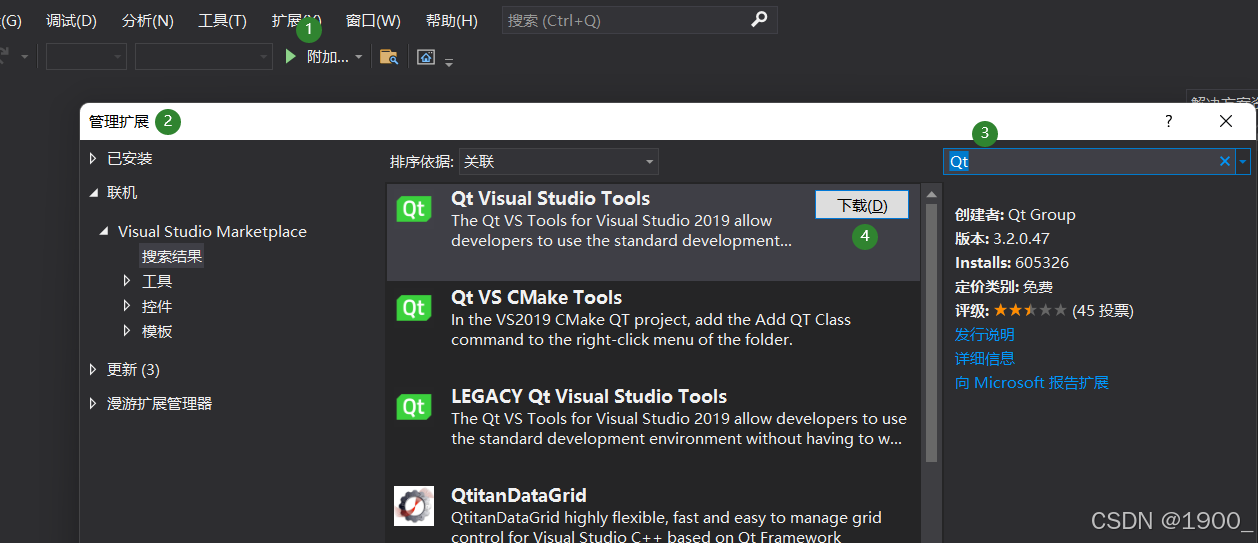The image size is (1258, 543).
Task: Click the 版本: 3.2.0.47 text
Action: pos(1002,238)
